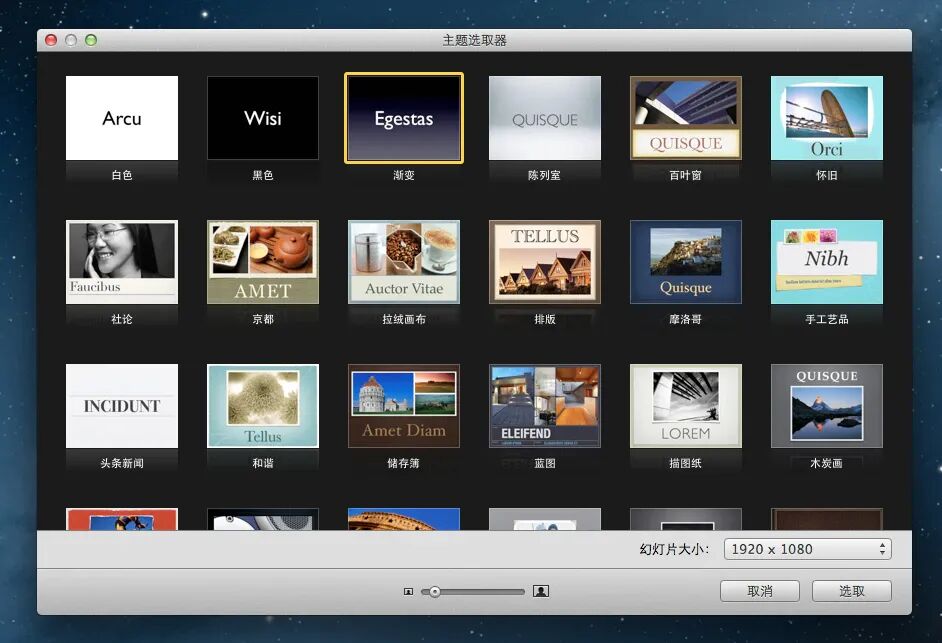Open the 幻灯片大小 slide size dropdown
This screenshot has height=643, width=942.
point(807,549)
